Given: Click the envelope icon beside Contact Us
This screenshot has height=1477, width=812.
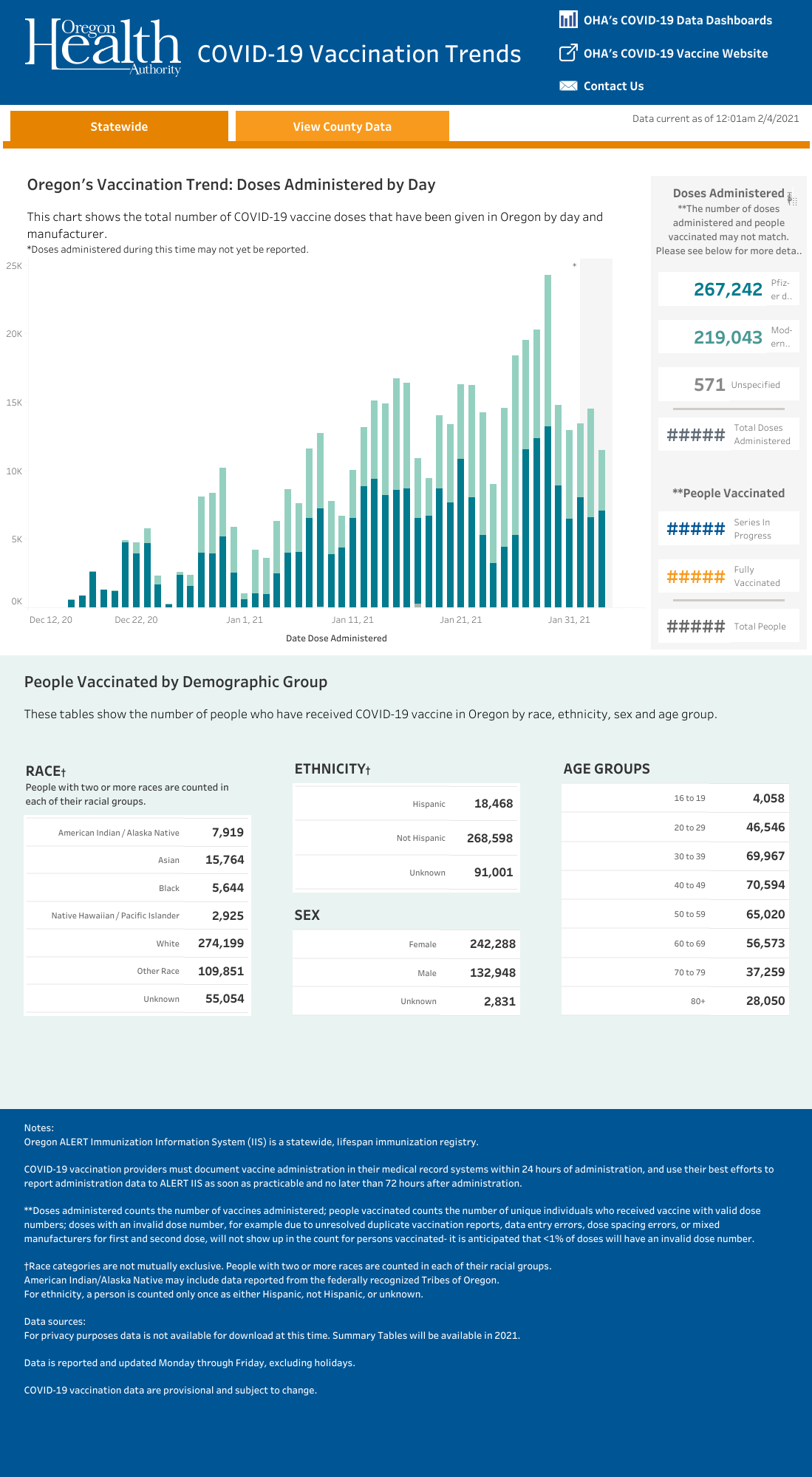Looking at the screenshot, I should click(x=567, y=86).
